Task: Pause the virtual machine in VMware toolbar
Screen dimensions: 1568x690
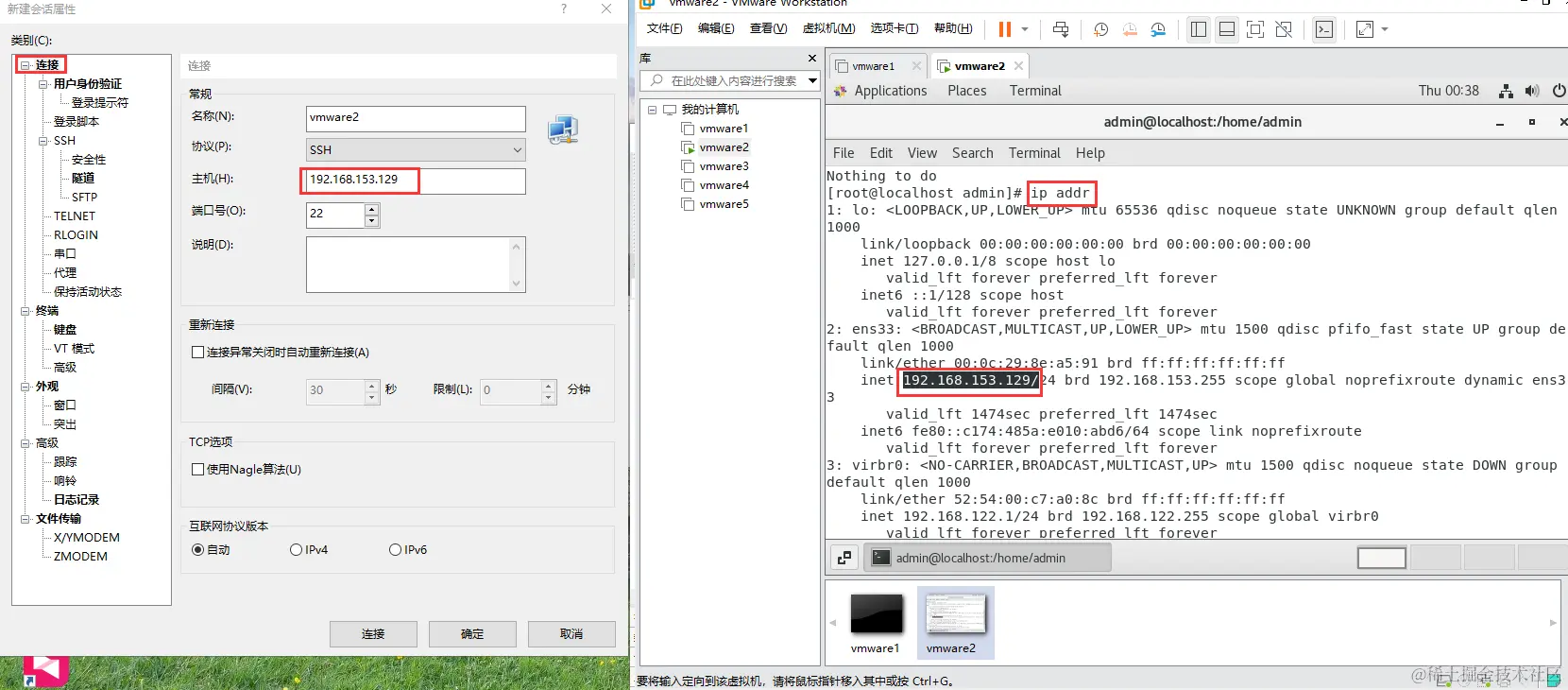Action: 1004,29
